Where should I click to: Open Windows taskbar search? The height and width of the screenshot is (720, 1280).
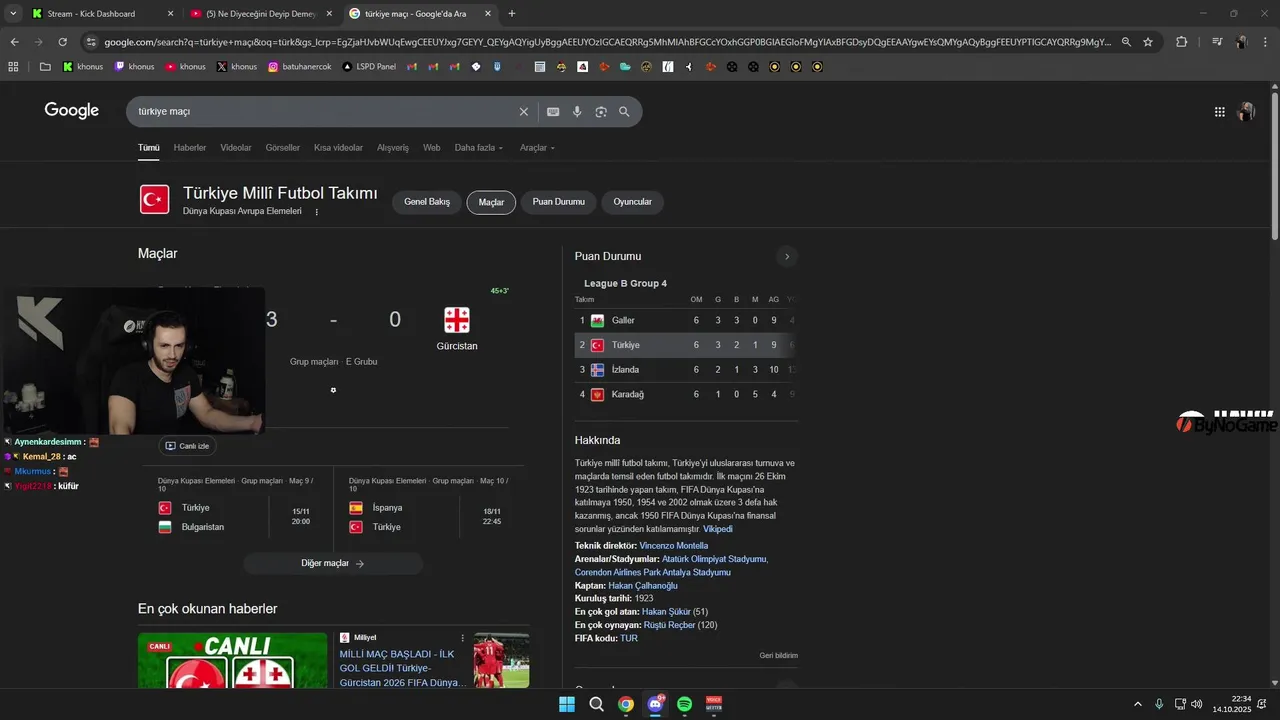point(596,704)
